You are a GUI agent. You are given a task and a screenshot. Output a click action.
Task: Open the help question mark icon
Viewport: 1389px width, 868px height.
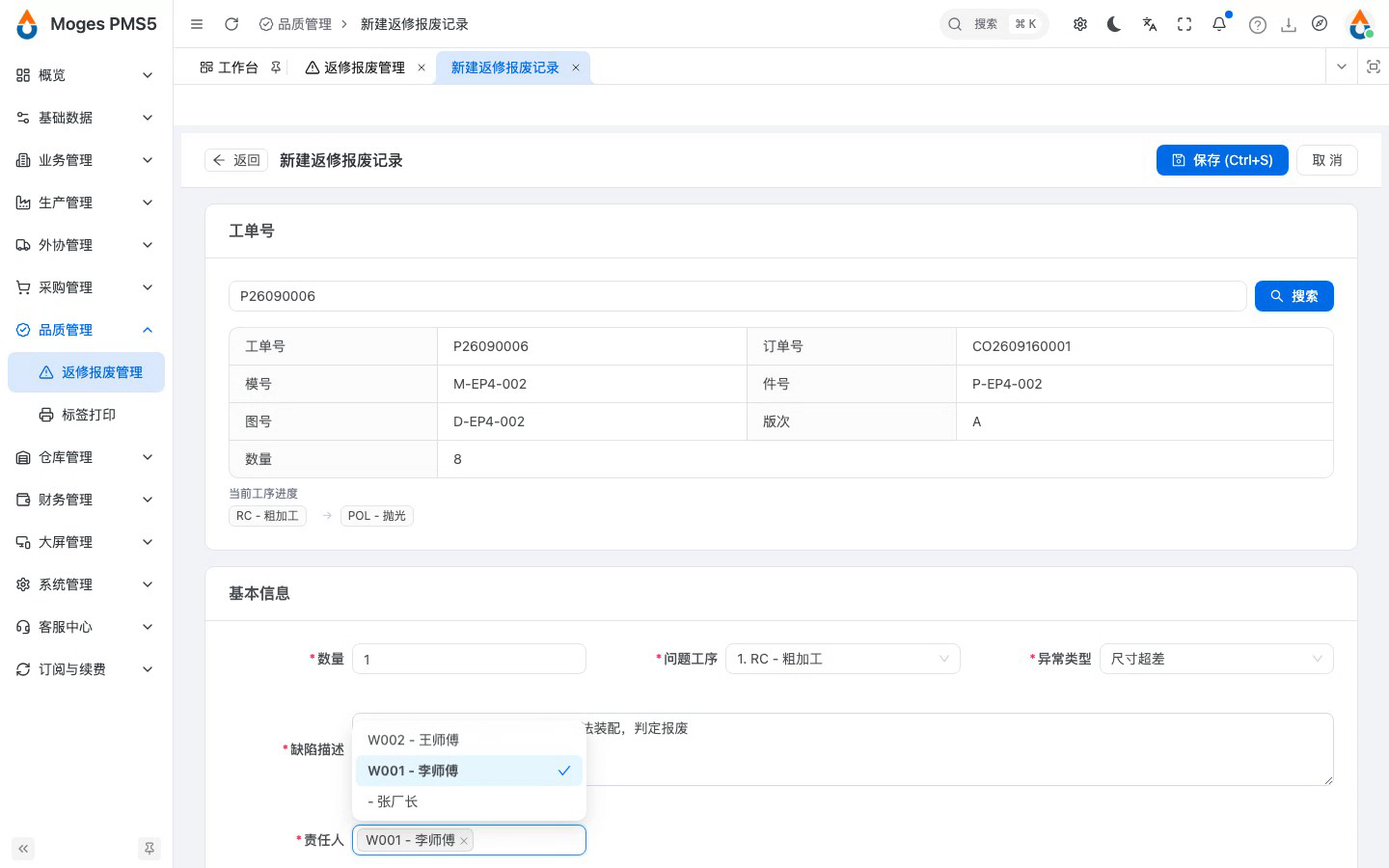click(1258, 25)
